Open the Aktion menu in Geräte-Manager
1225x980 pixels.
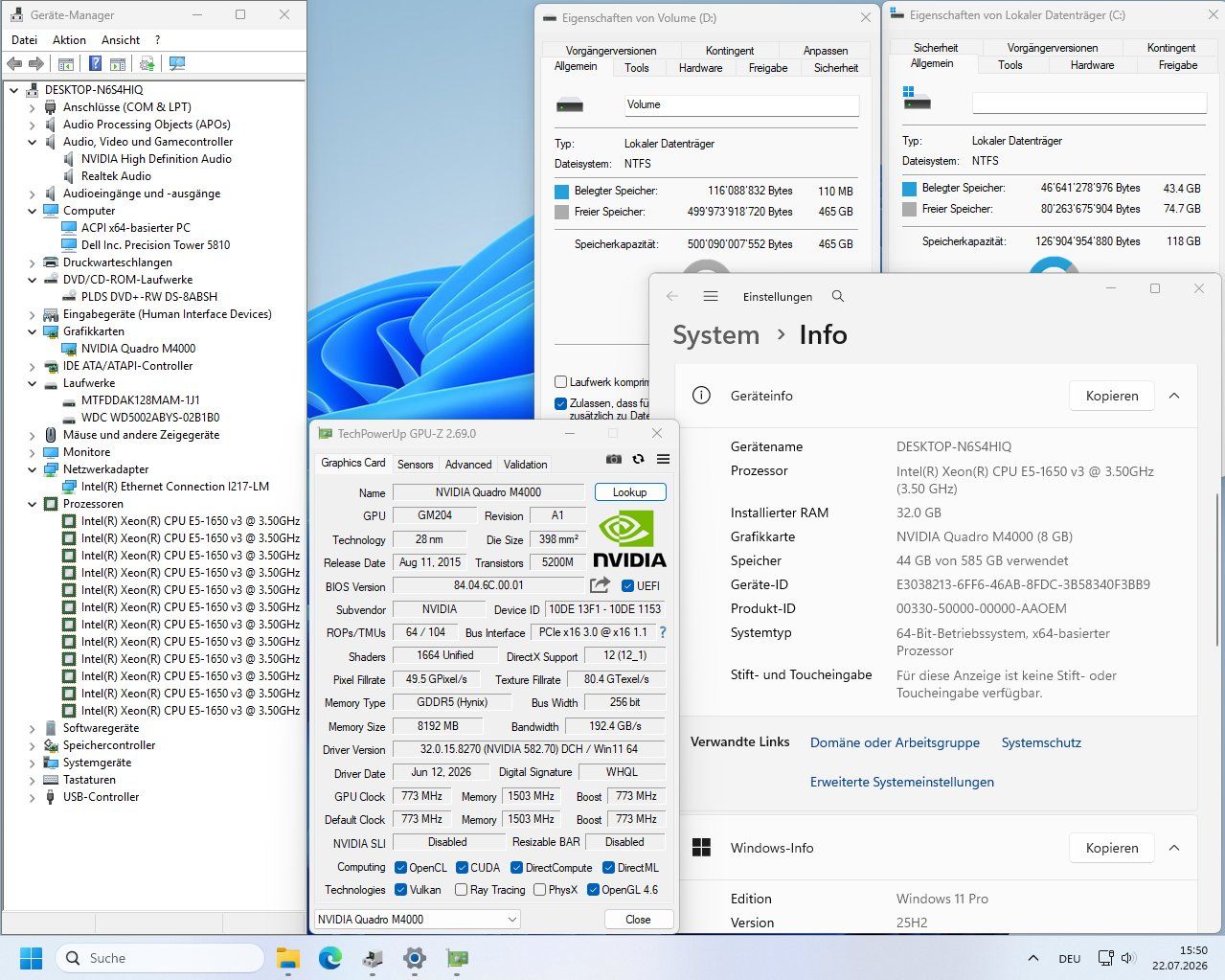click(x=69, y=39)
